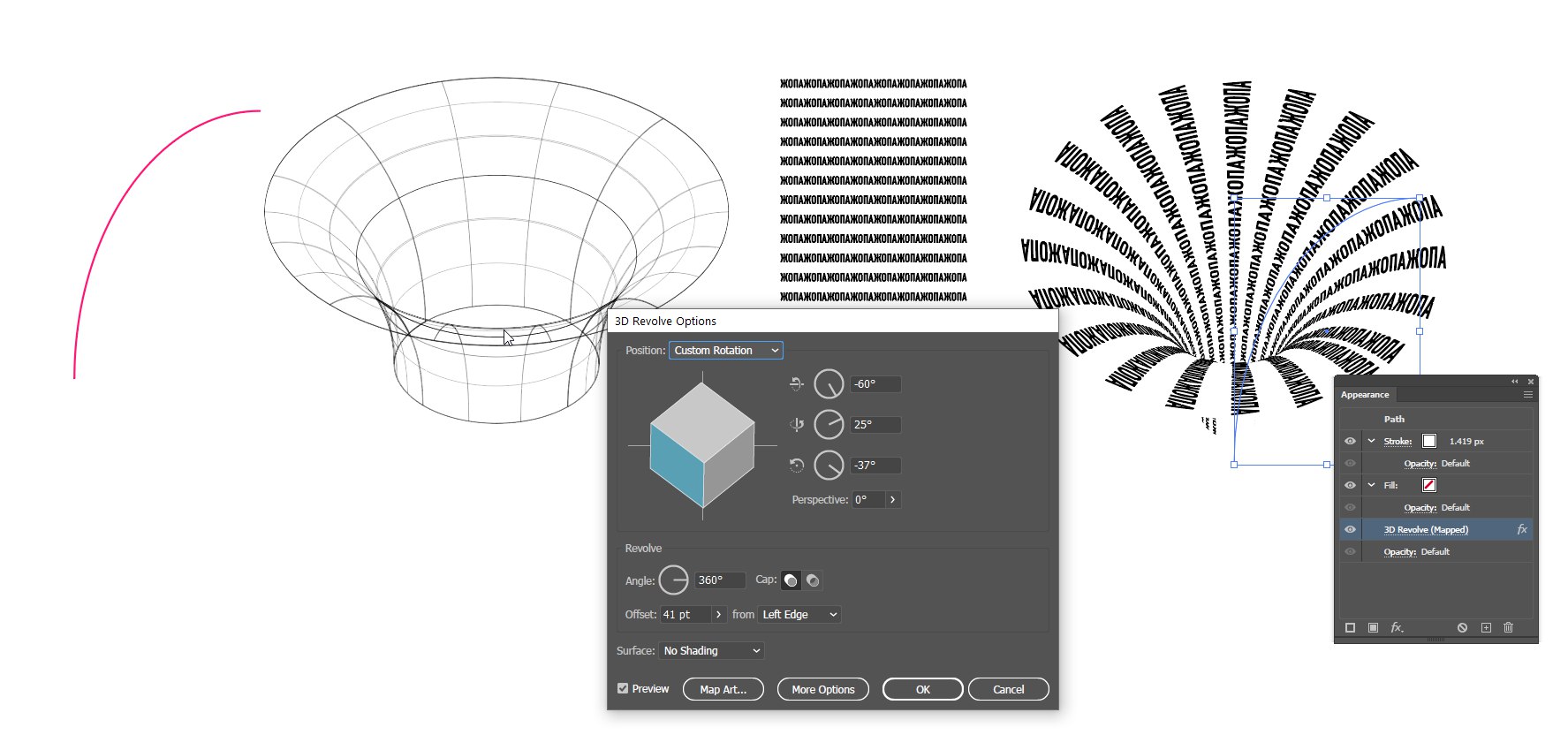The image size is (1568, 735).
Task: Toggle visibility of Fill's Opacity row
Action: point(1350,507)
